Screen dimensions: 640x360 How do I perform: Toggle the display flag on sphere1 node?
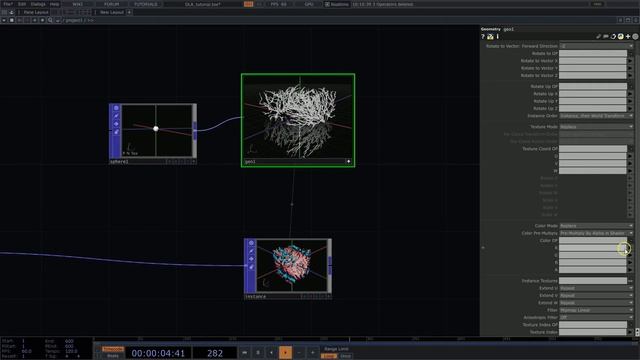click(116, 124)
